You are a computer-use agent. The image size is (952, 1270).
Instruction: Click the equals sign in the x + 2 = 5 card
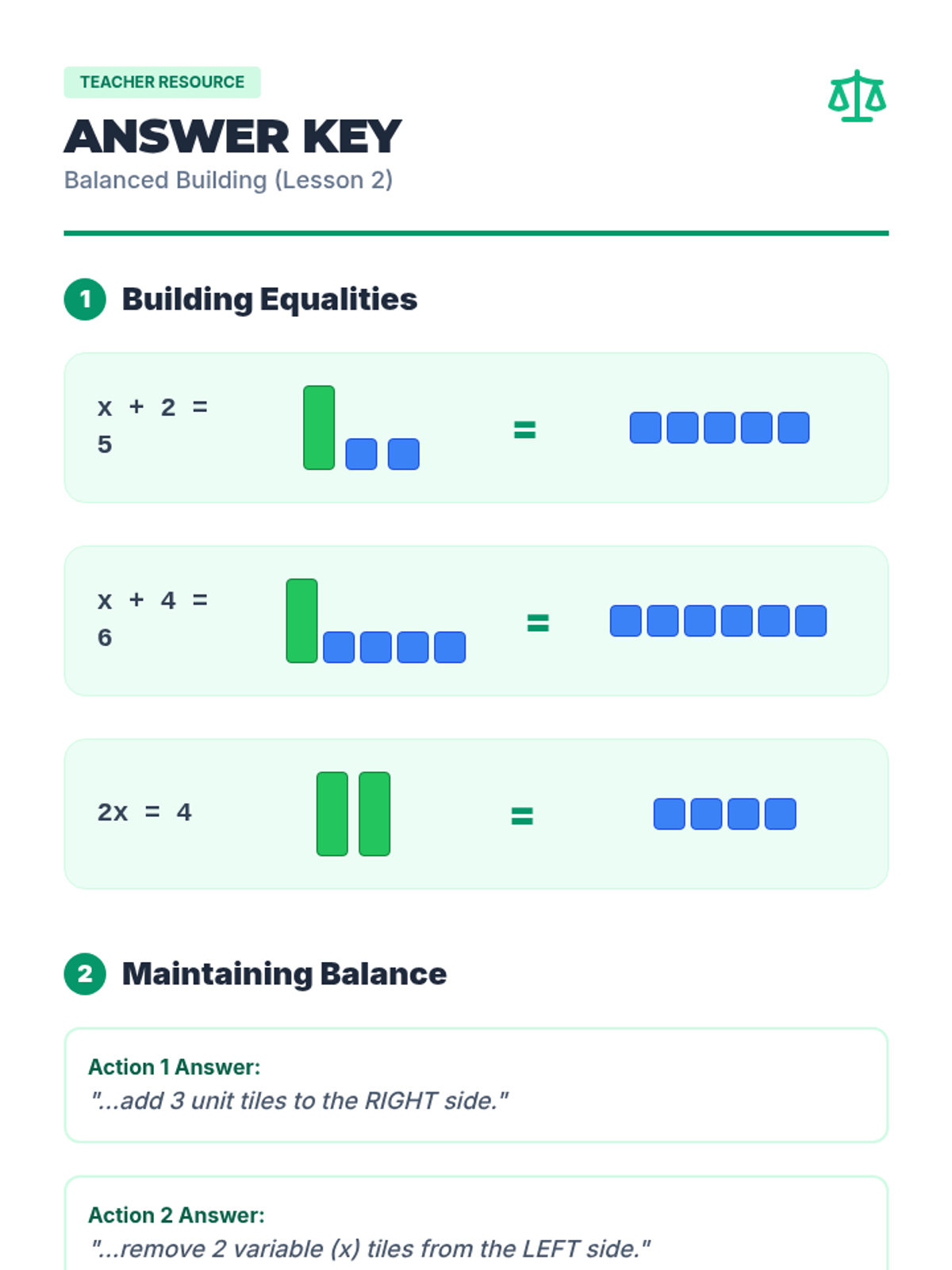524,430
